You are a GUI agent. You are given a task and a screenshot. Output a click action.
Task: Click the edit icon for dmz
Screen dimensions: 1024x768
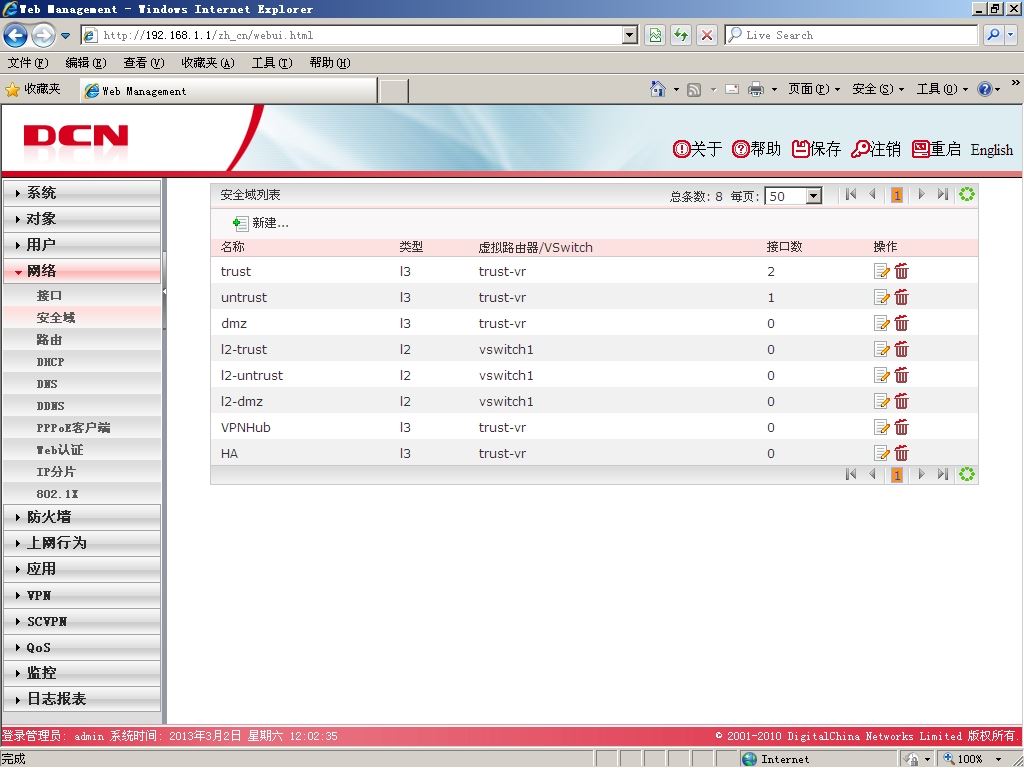882,323
